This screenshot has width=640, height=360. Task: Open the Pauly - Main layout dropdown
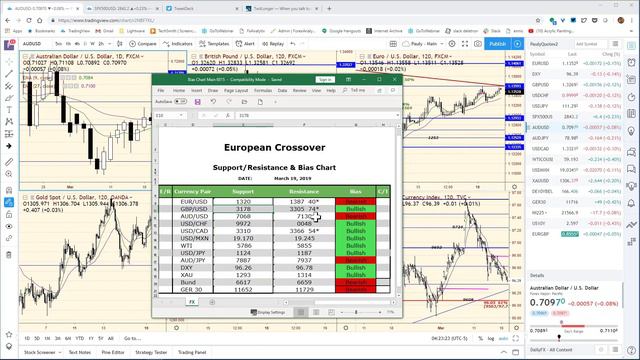(422, 44)
